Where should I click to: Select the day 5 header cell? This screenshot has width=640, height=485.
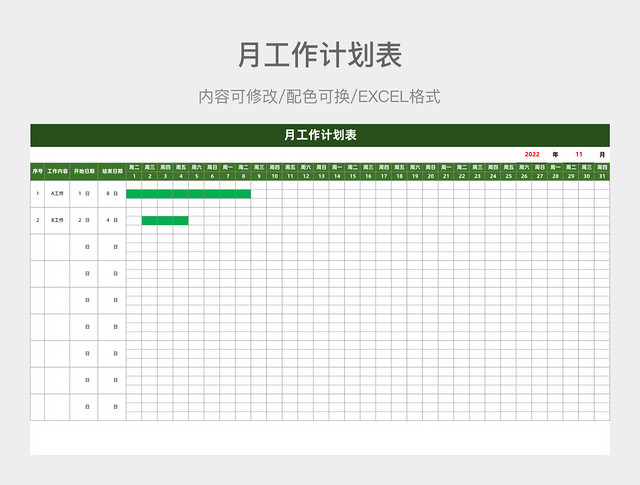196,176
